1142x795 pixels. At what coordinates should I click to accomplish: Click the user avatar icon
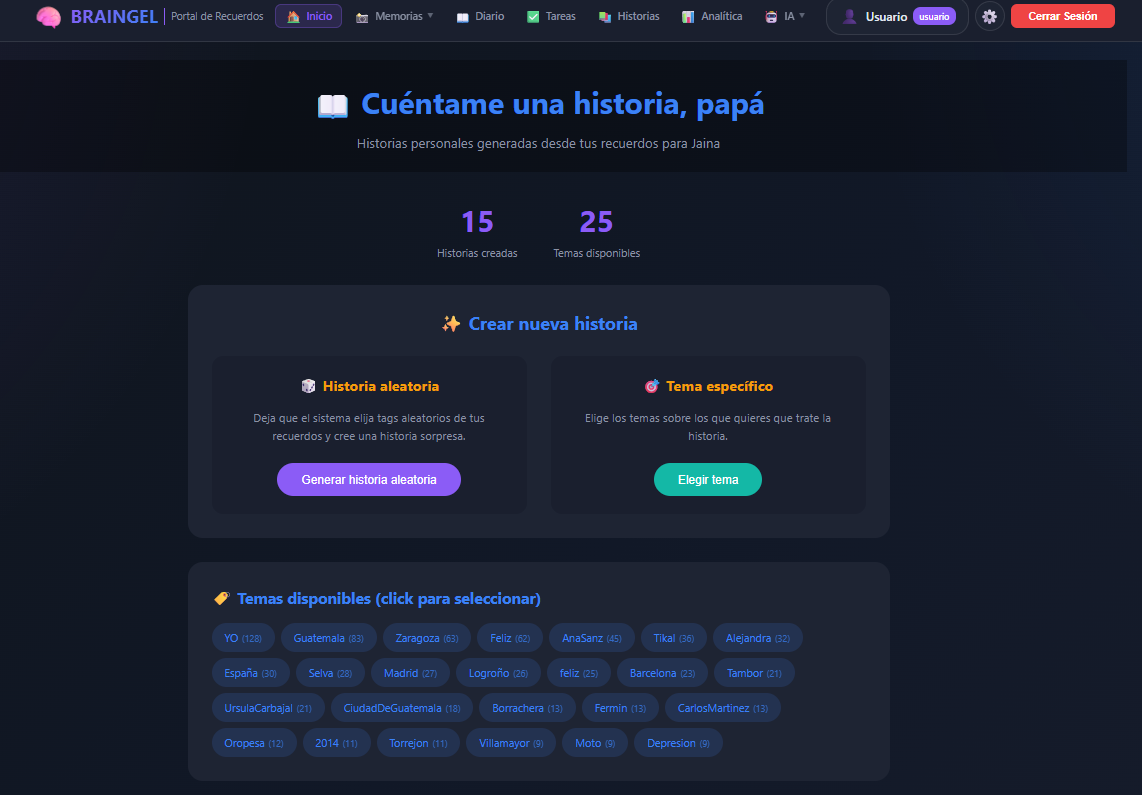pyautogui.click(x=849, y=17)
